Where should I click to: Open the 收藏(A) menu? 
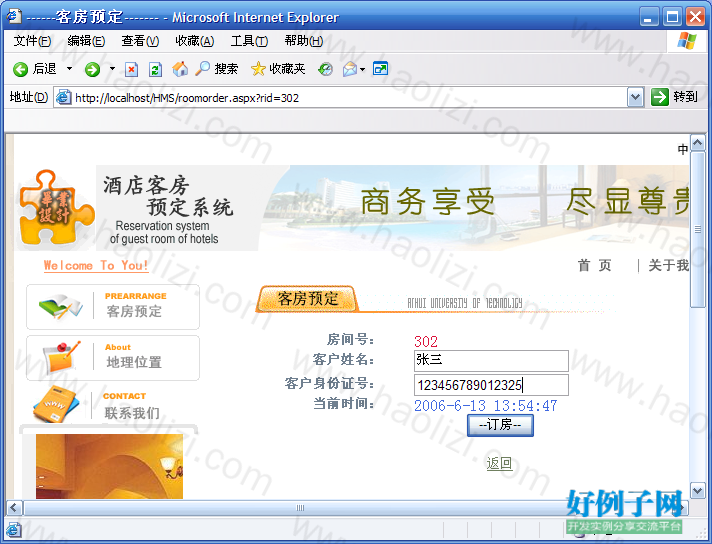point(194,41)
